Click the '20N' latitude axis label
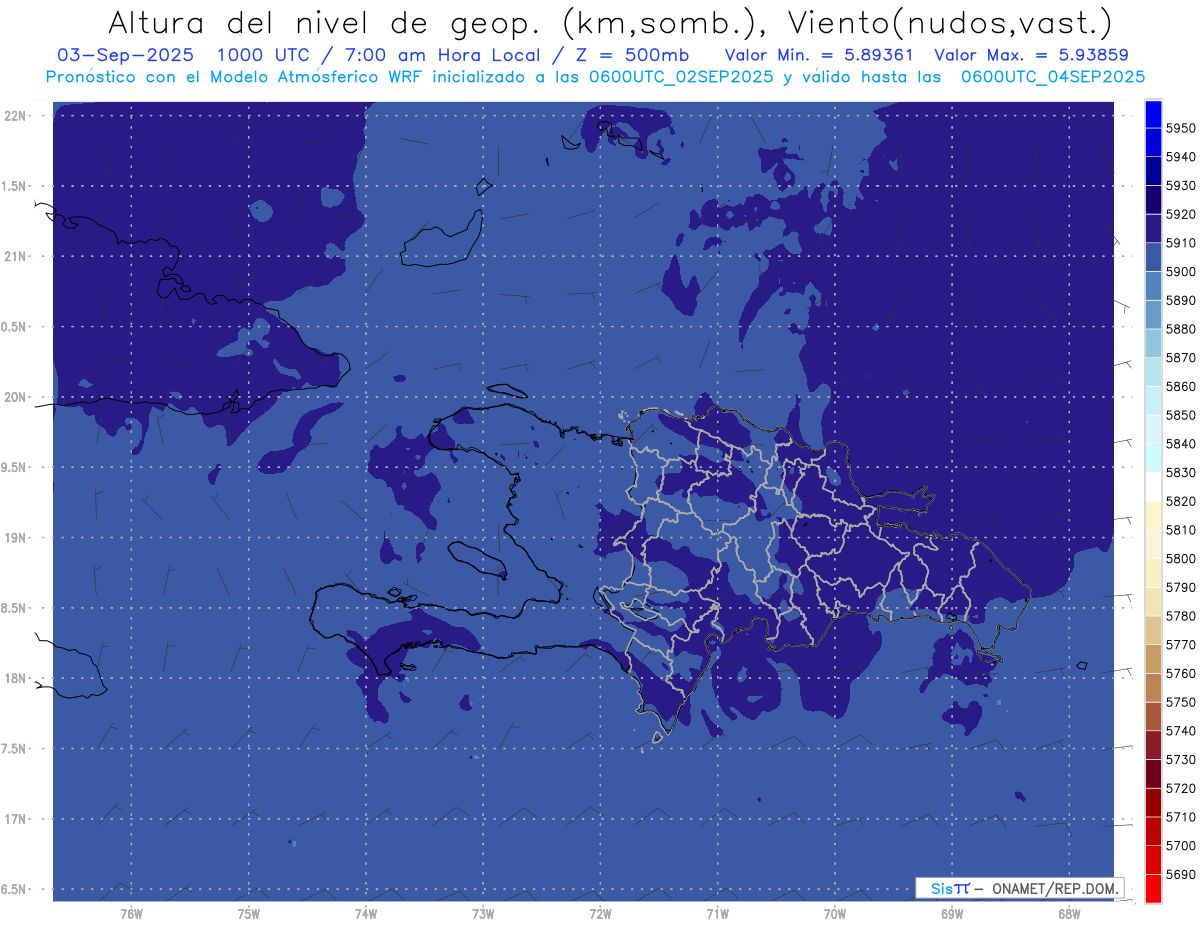This screenshot has width=1200, height=927. tap(14, 397)
